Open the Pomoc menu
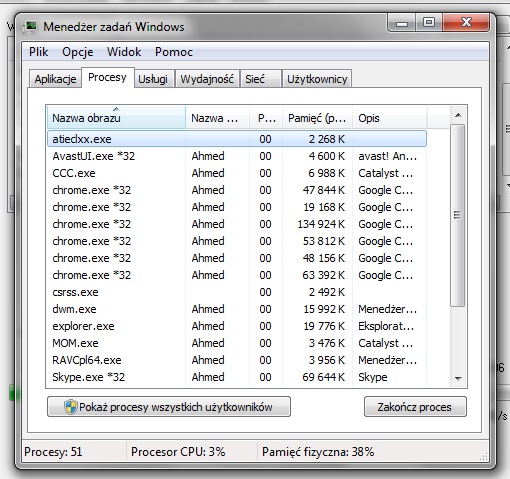 (174, 52)
